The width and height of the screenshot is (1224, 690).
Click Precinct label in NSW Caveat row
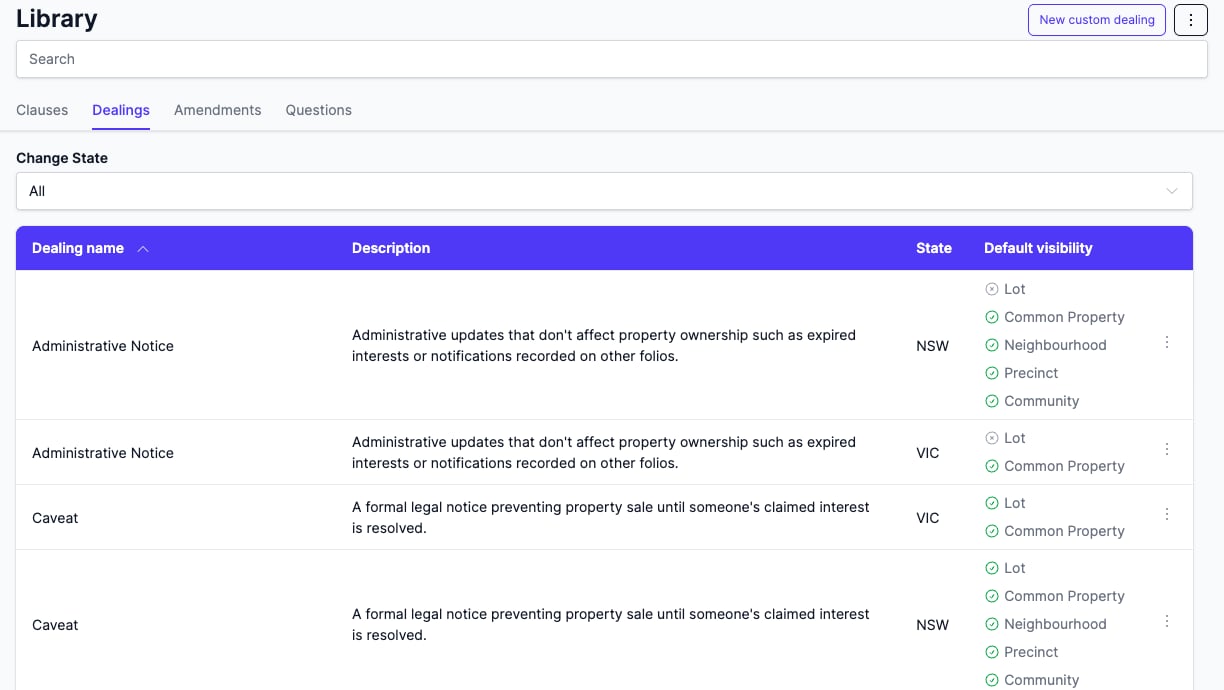1031,652
